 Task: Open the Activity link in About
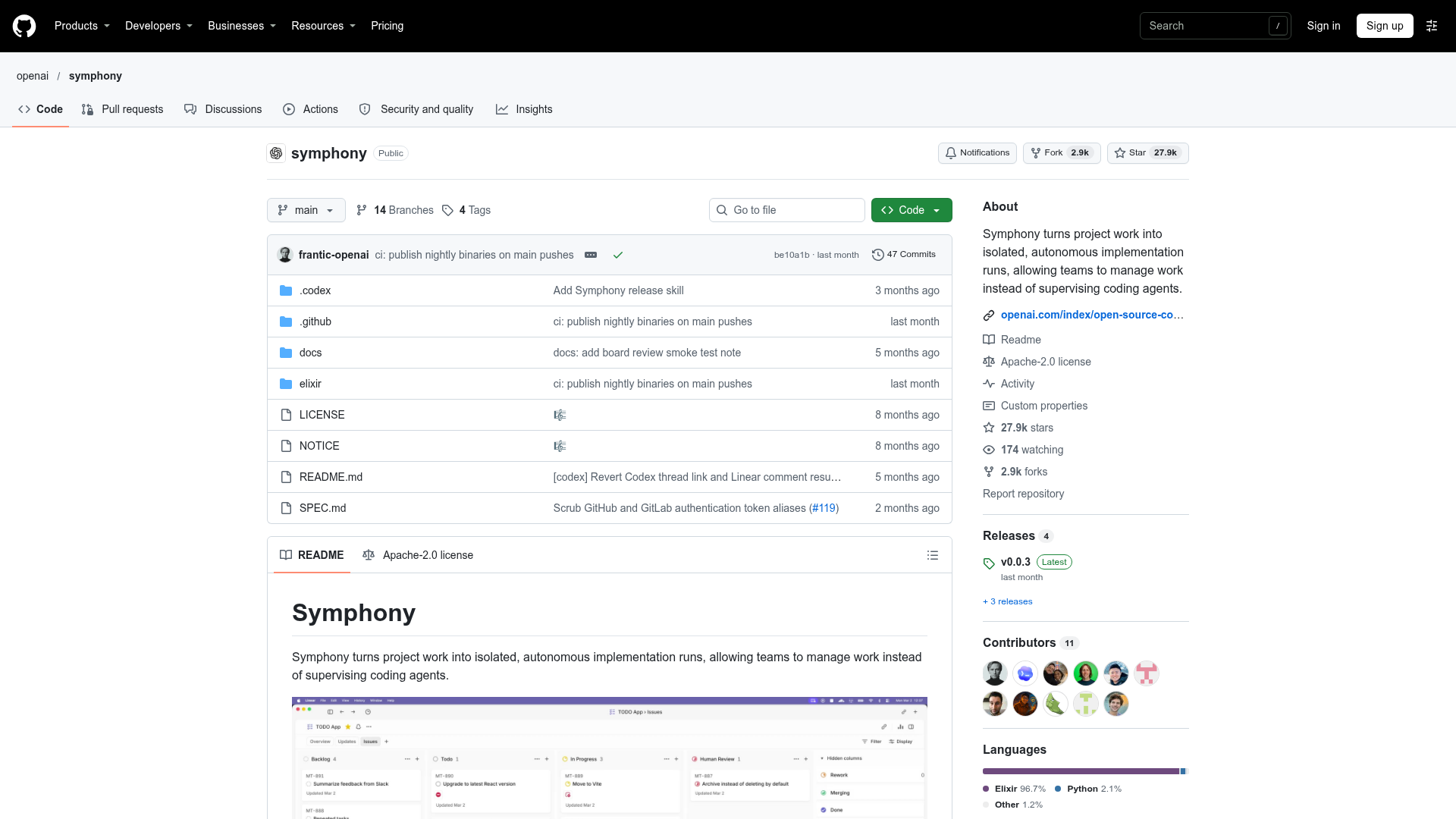(1009, 384)
